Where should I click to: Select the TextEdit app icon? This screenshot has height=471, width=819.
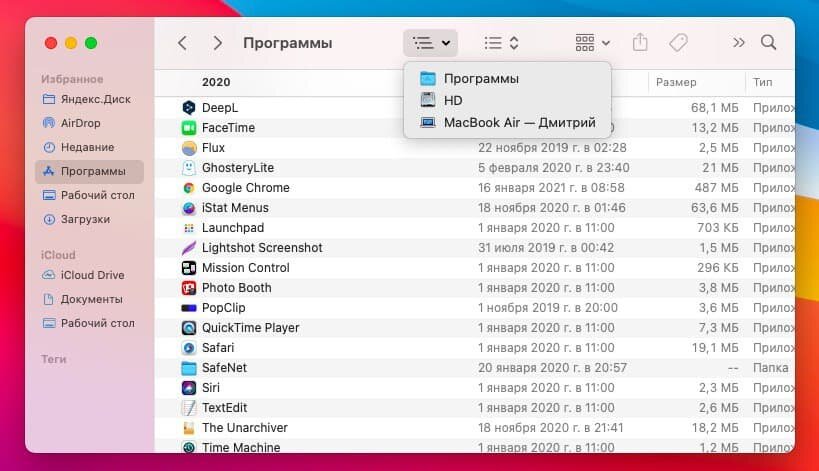click(x=189, y=408)
